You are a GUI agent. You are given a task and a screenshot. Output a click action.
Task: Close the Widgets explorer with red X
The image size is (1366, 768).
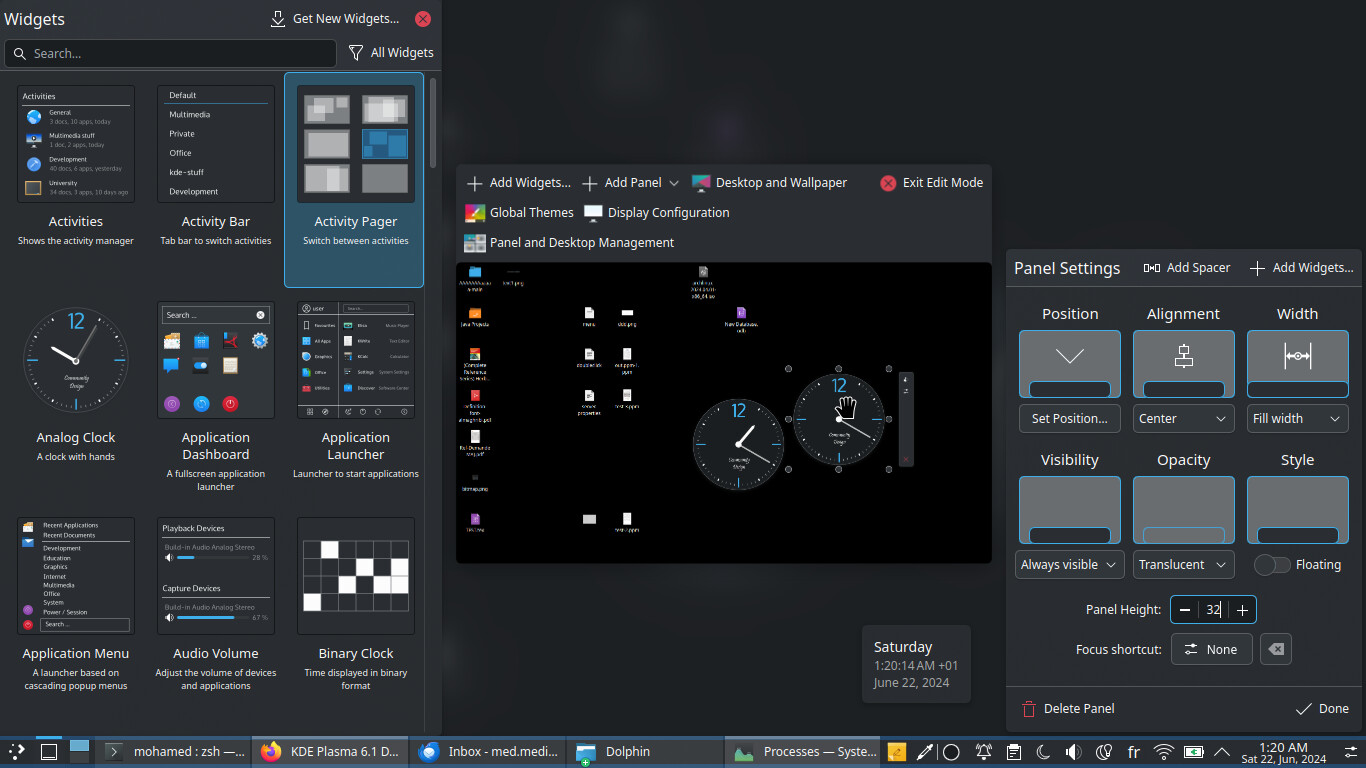pyautogui.click(x=423, y=19)
